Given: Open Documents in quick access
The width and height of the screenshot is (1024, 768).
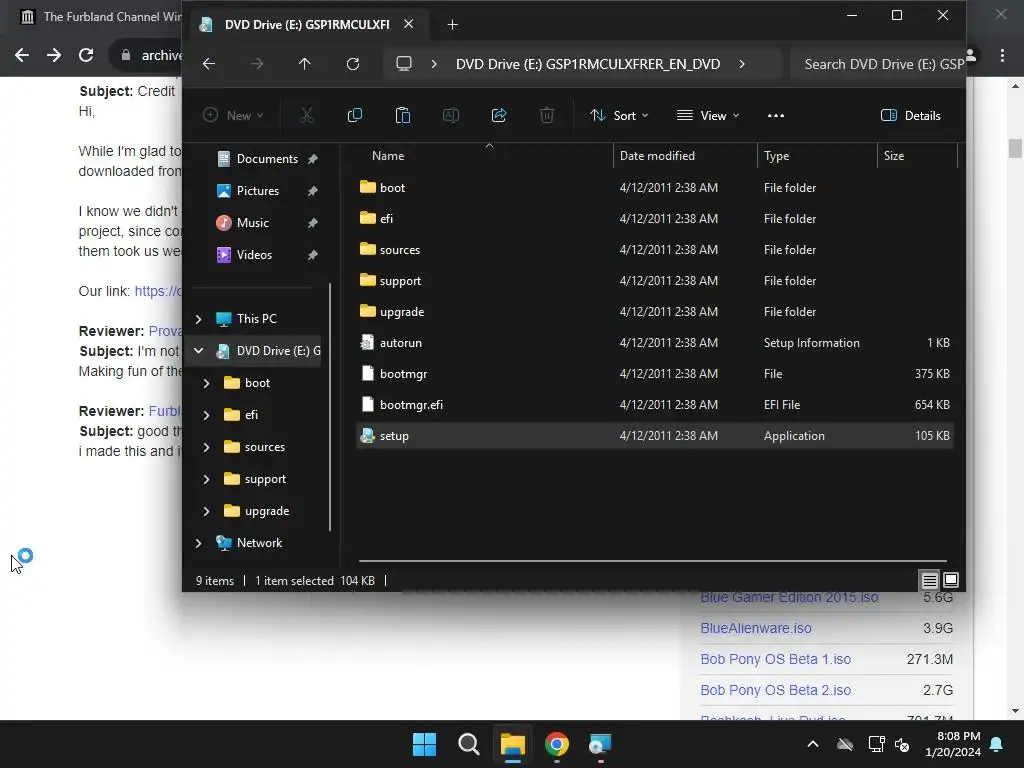Looking at the screenshot, I should tap(267, 159).
